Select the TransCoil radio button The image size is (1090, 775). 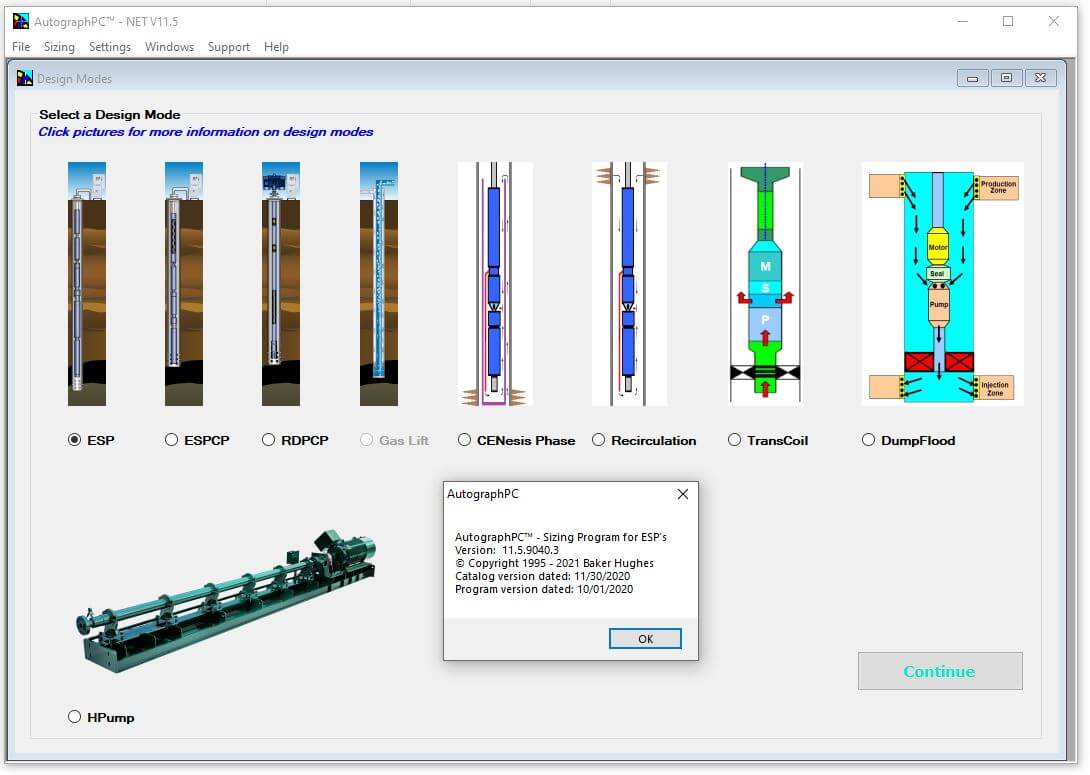click(735, 440)
